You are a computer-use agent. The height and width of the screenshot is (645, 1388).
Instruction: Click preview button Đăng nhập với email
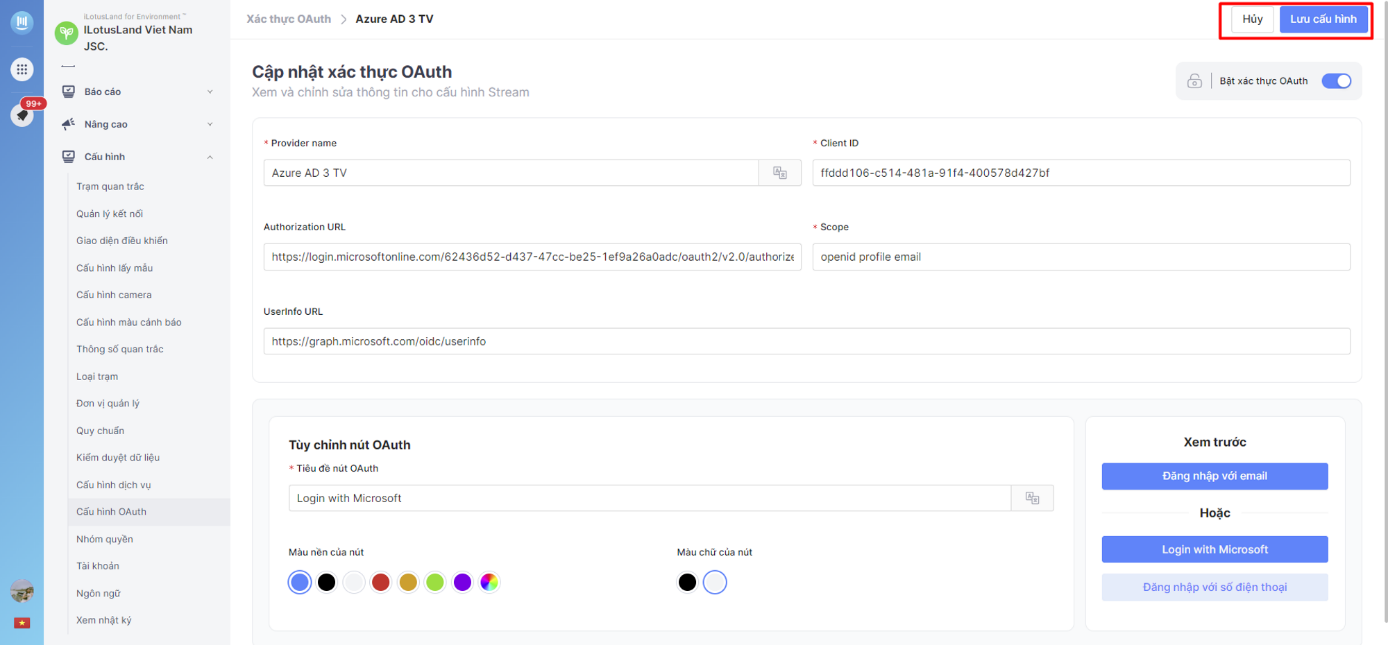pyautogui.click(x=1215, y=476)
